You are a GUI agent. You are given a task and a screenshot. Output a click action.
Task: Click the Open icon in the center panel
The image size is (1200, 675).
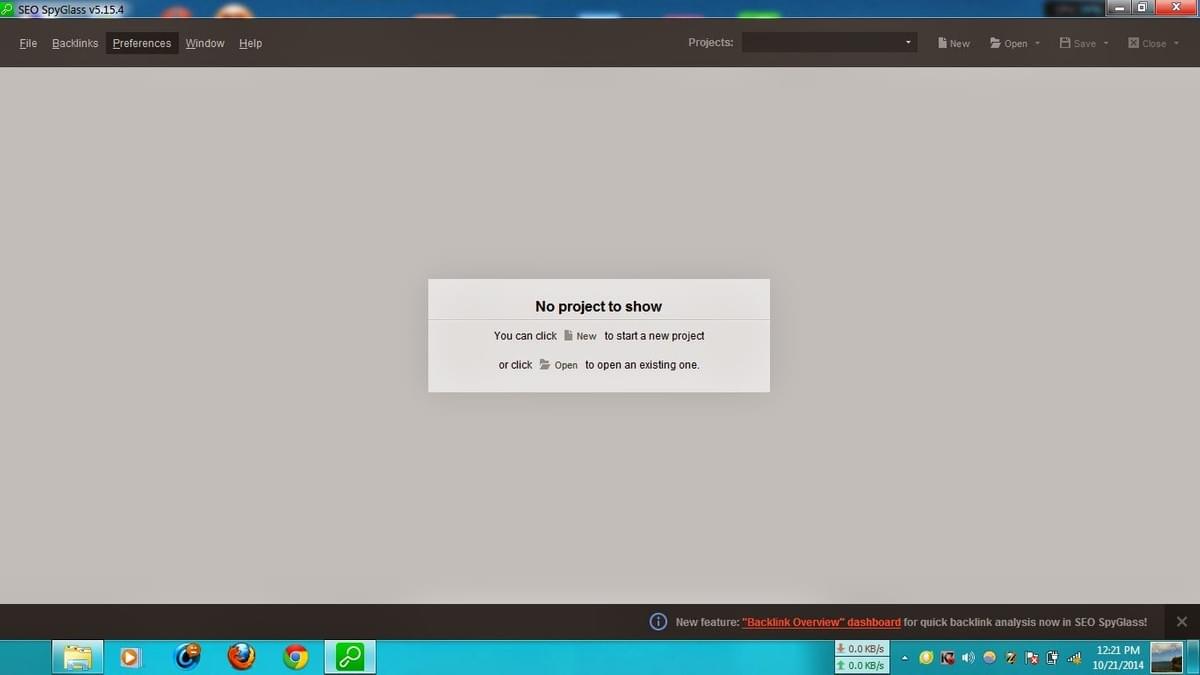(x=545, y=365)
